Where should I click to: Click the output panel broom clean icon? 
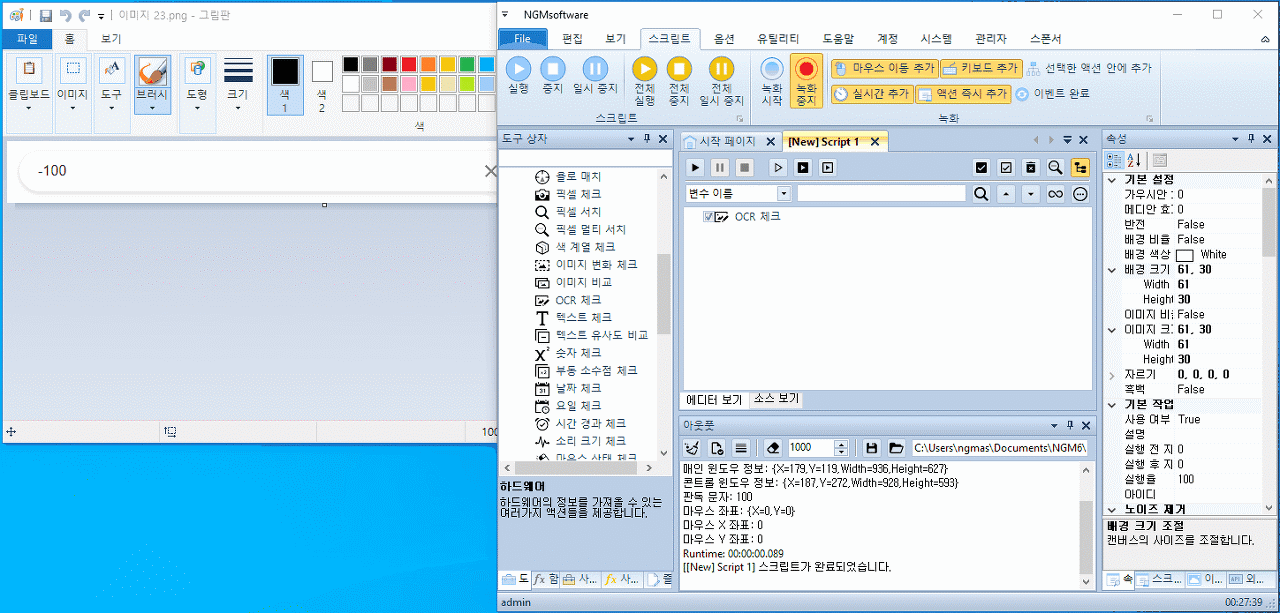[x=693, y=448]
